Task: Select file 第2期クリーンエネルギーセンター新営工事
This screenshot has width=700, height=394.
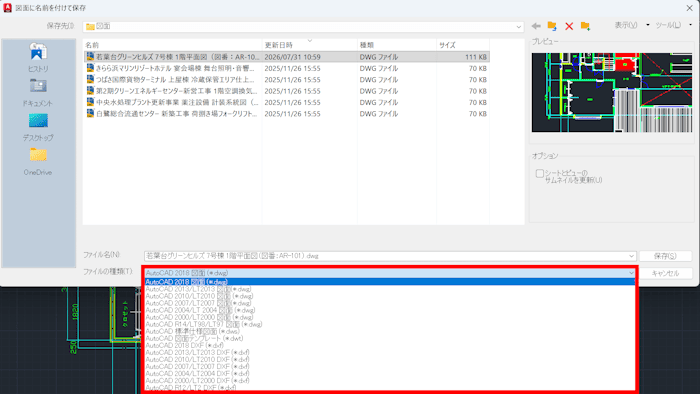Action: pyautogui.click(x=286, y=91)
